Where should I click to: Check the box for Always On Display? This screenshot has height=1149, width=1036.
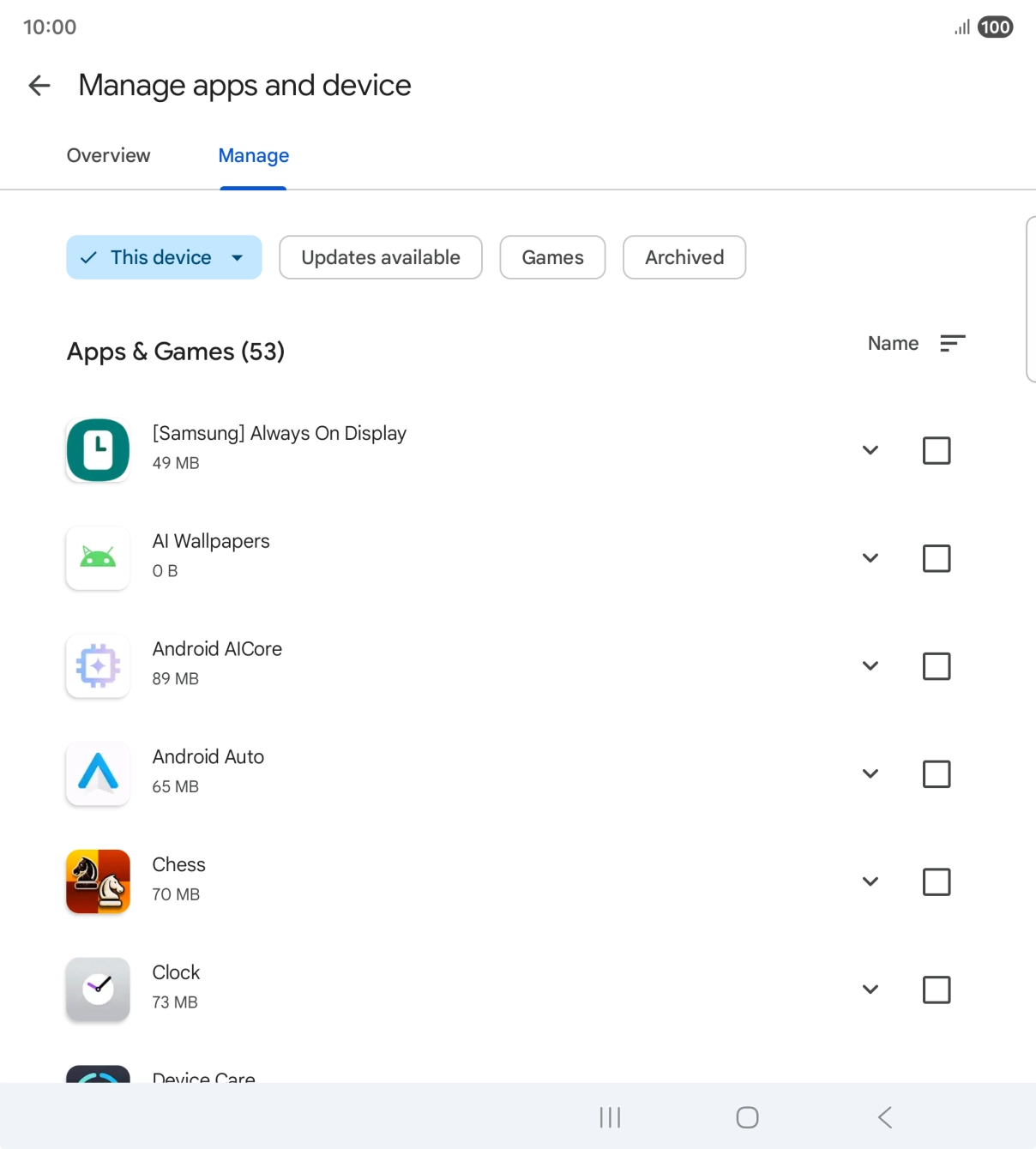[x=936, y=450]
